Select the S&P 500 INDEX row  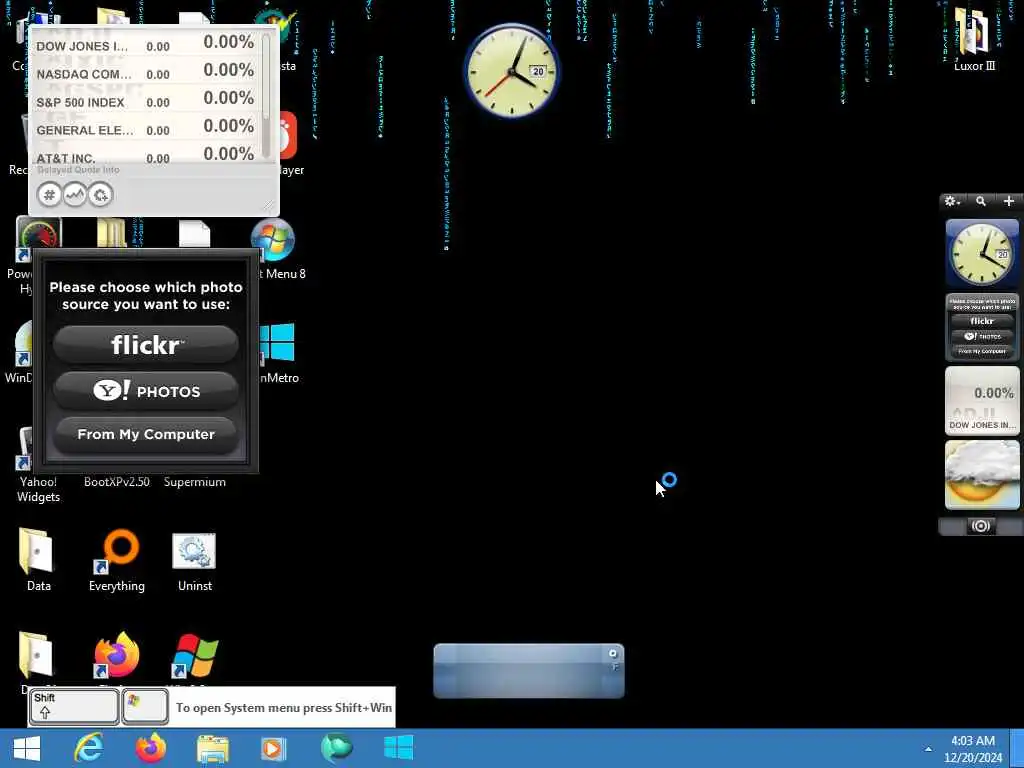145,101
